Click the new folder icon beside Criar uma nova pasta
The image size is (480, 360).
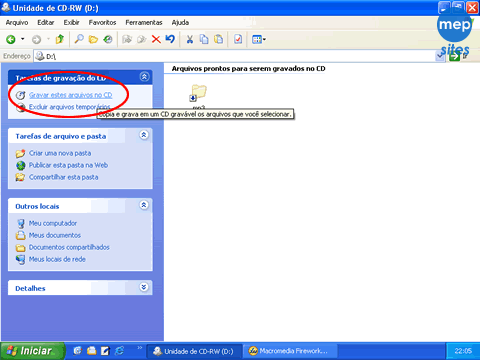click(x=20, y=153)
